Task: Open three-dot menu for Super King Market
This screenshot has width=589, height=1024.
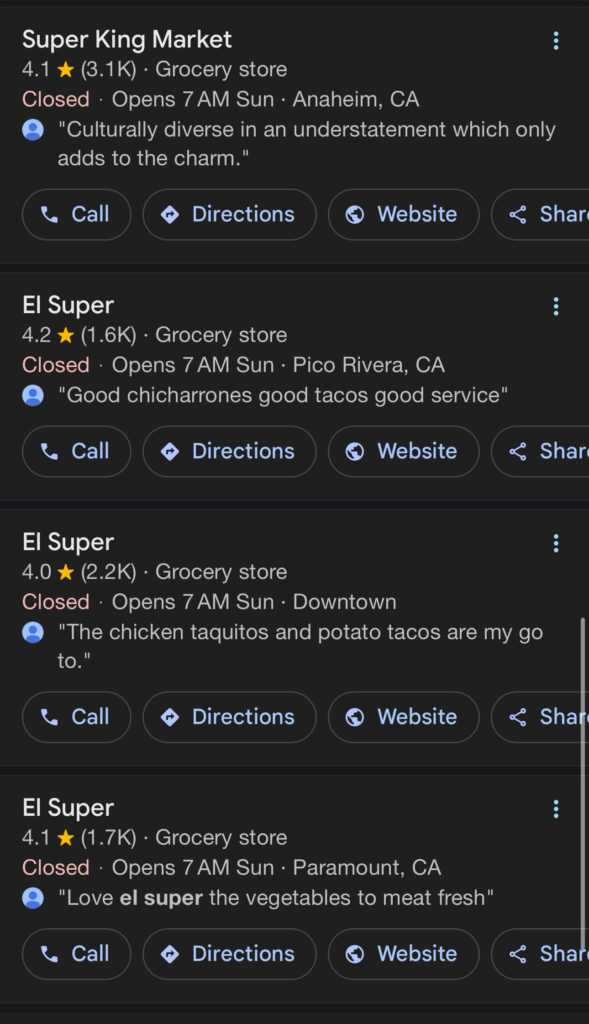Action: (556, 40)
